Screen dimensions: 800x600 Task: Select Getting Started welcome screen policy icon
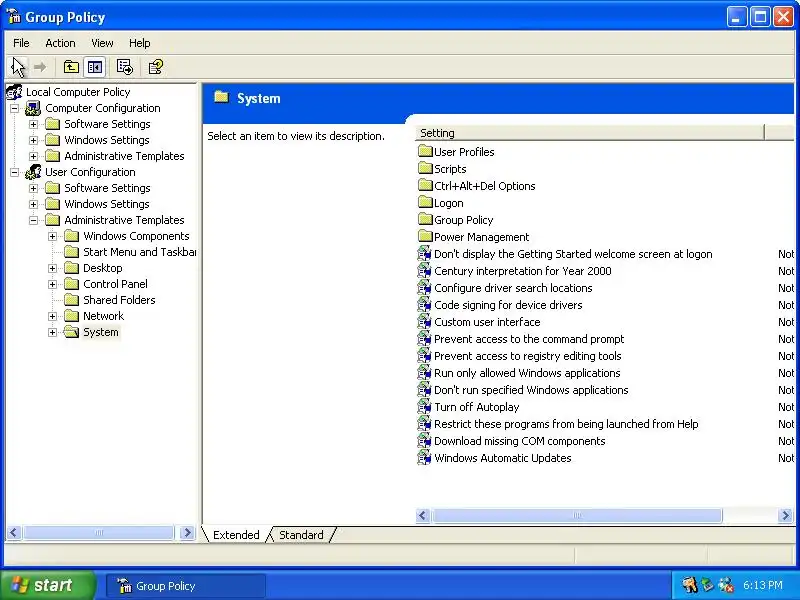point(424,254)
